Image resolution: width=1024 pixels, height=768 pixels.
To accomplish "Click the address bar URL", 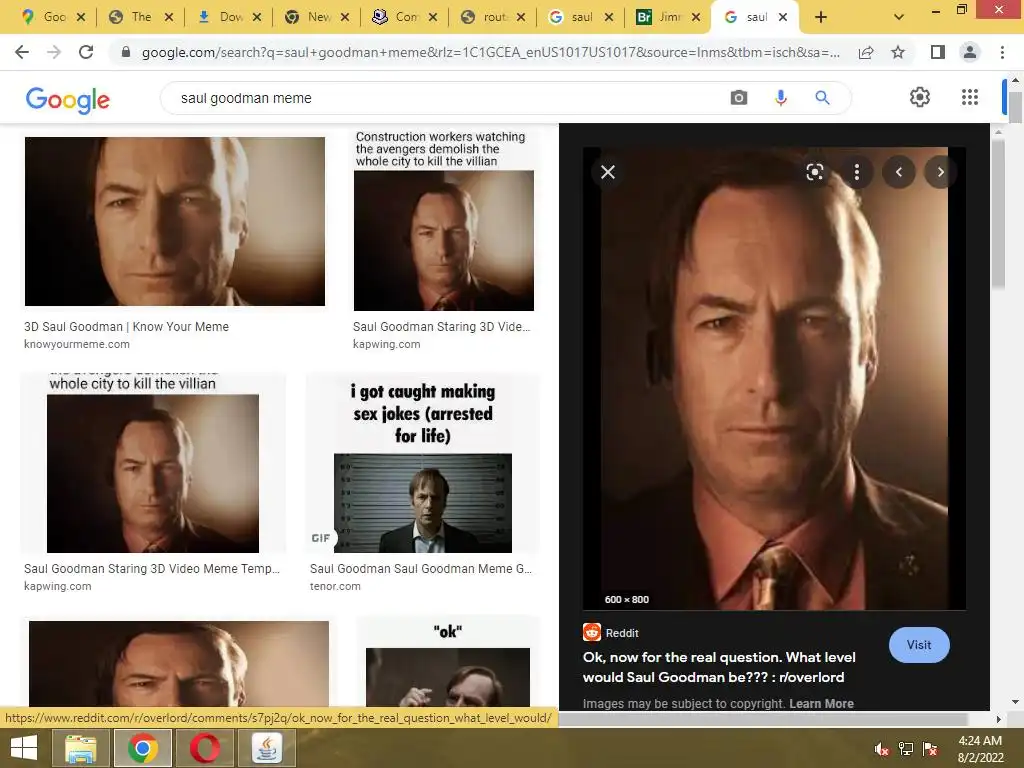I will click(x=490, y=52).
